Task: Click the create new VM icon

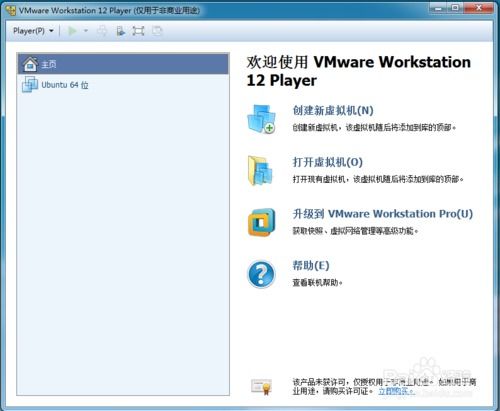Action: (x=261, y=119)
